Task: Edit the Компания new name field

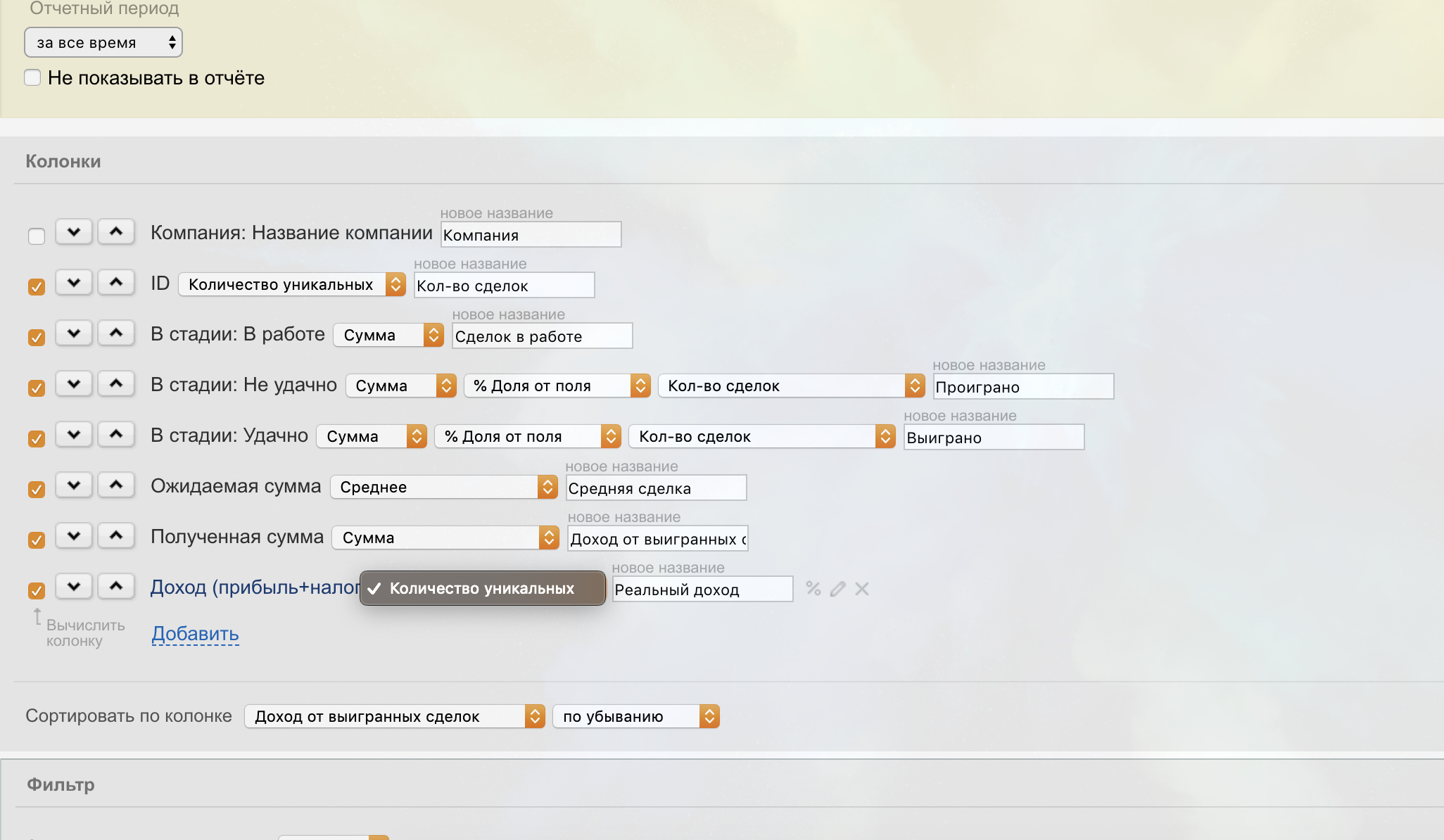Action: 531,234
